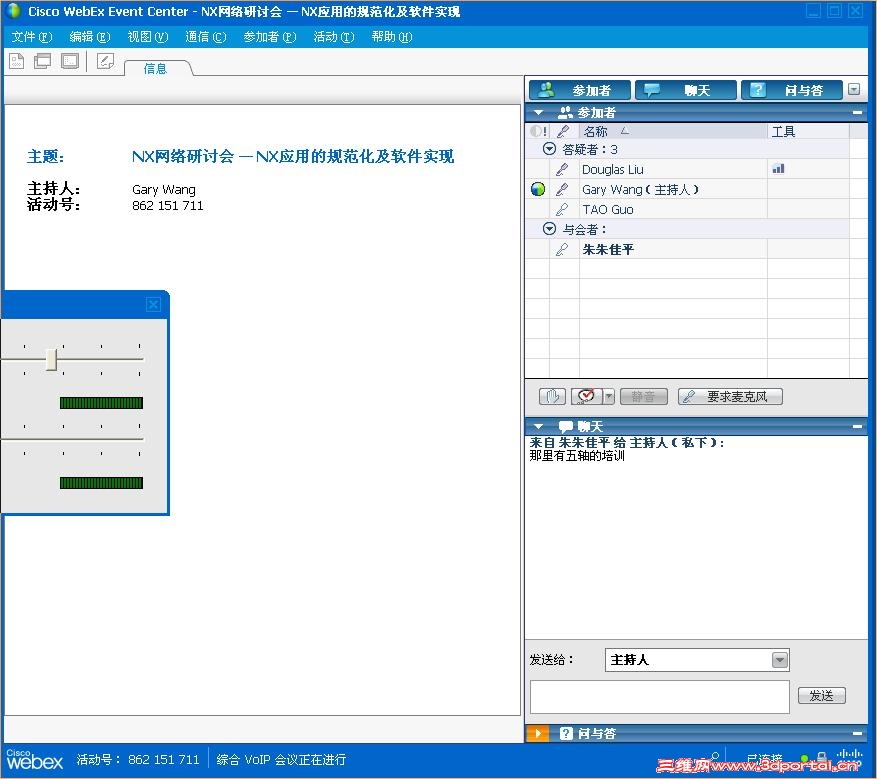Viewport: 877px width, 779px height.
Task: Open the 文件 (File) menu
Action: tap(32, 37)
